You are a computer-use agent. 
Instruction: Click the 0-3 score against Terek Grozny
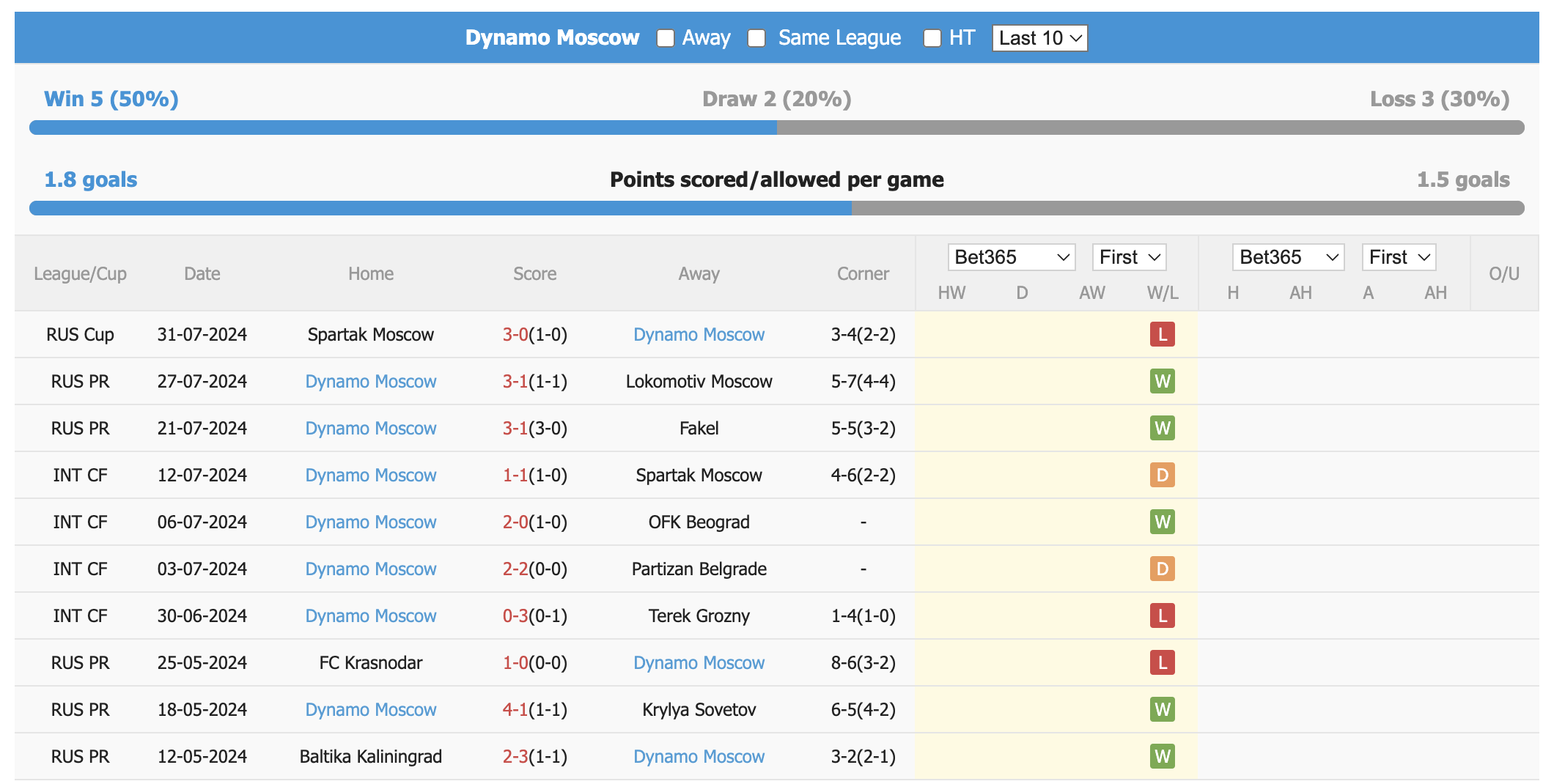[515, 616]
